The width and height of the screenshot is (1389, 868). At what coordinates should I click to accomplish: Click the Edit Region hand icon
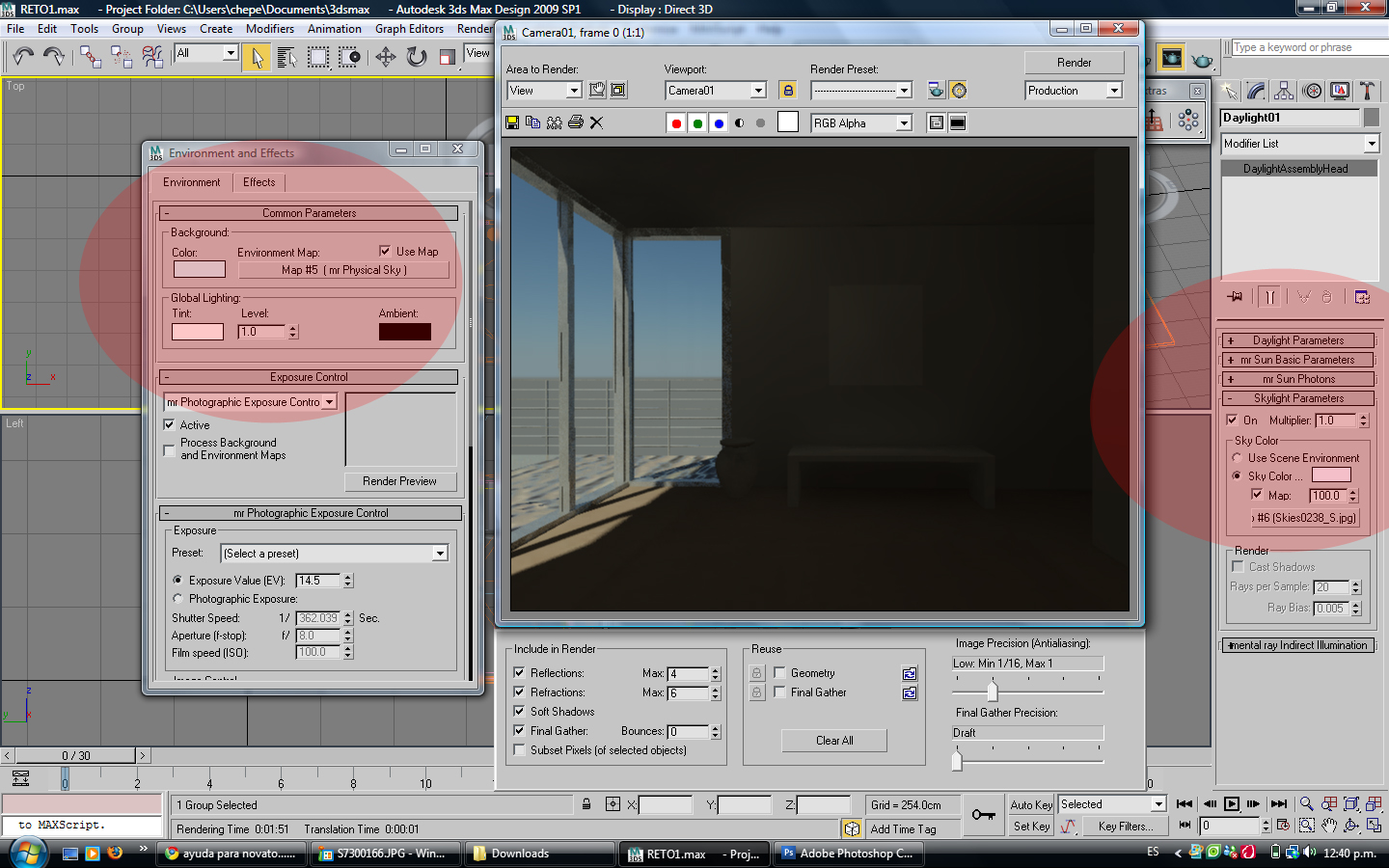pyautogui.click(x=597, y=90)
